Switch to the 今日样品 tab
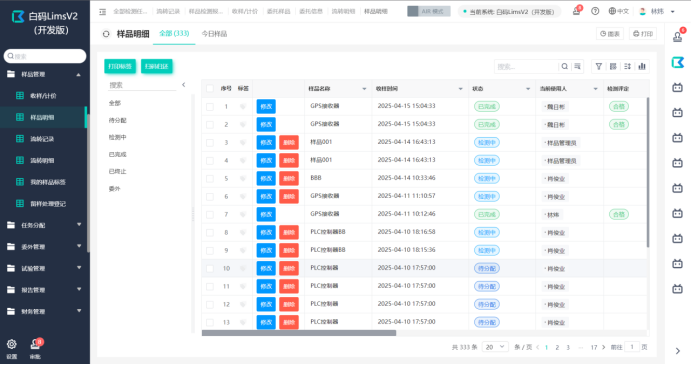692x365 pixels. (x=214, y=34)
